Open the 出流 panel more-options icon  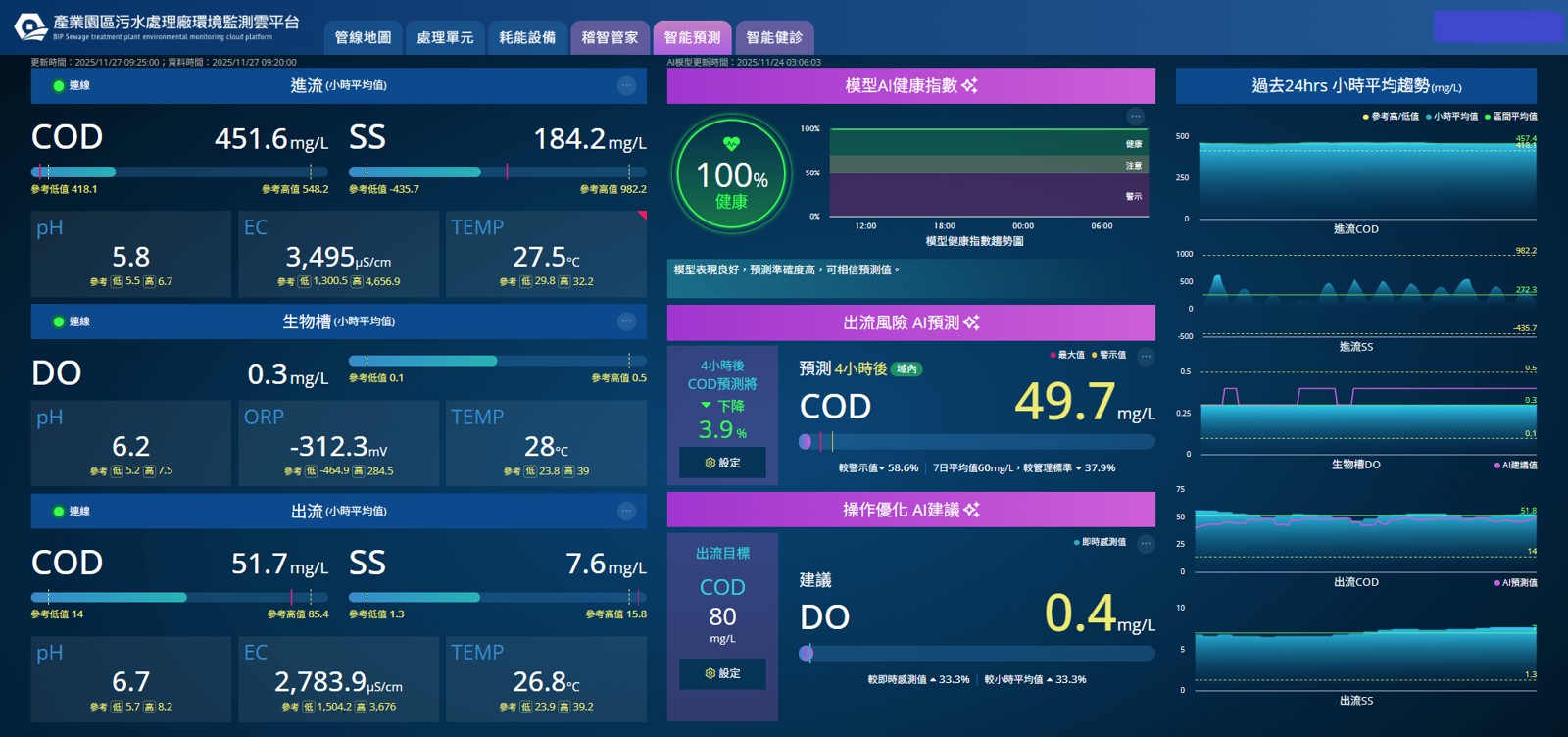[626, 511]
